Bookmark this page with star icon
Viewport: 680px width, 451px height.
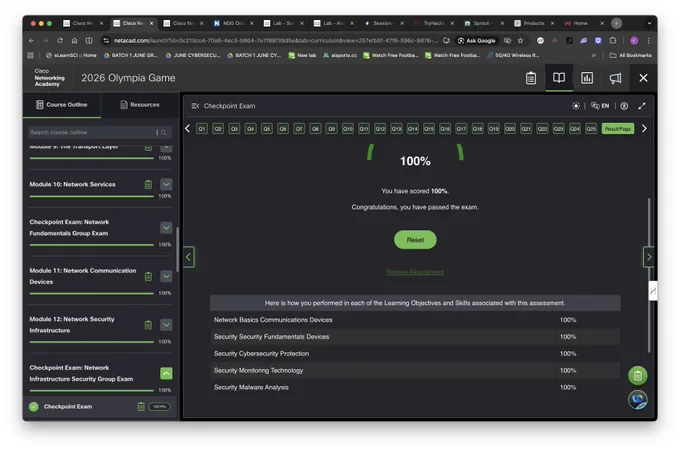coord(520,40)
